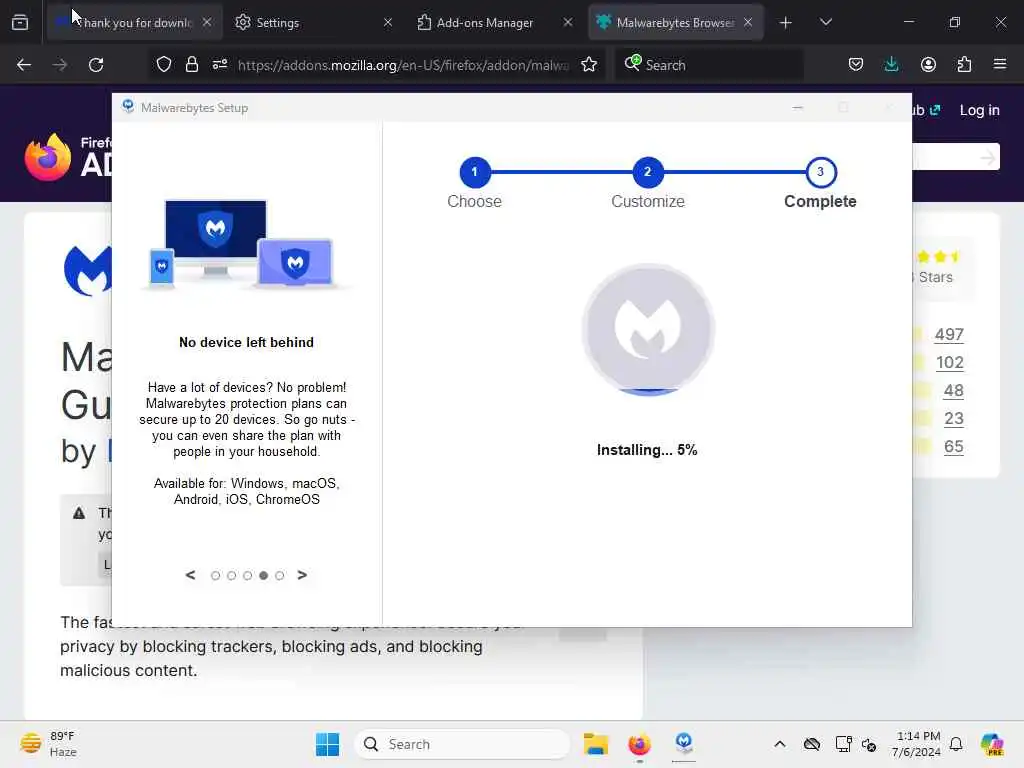Go to step 2 Customize
The width and height of the screenshot is (1024, 768).
647,172
